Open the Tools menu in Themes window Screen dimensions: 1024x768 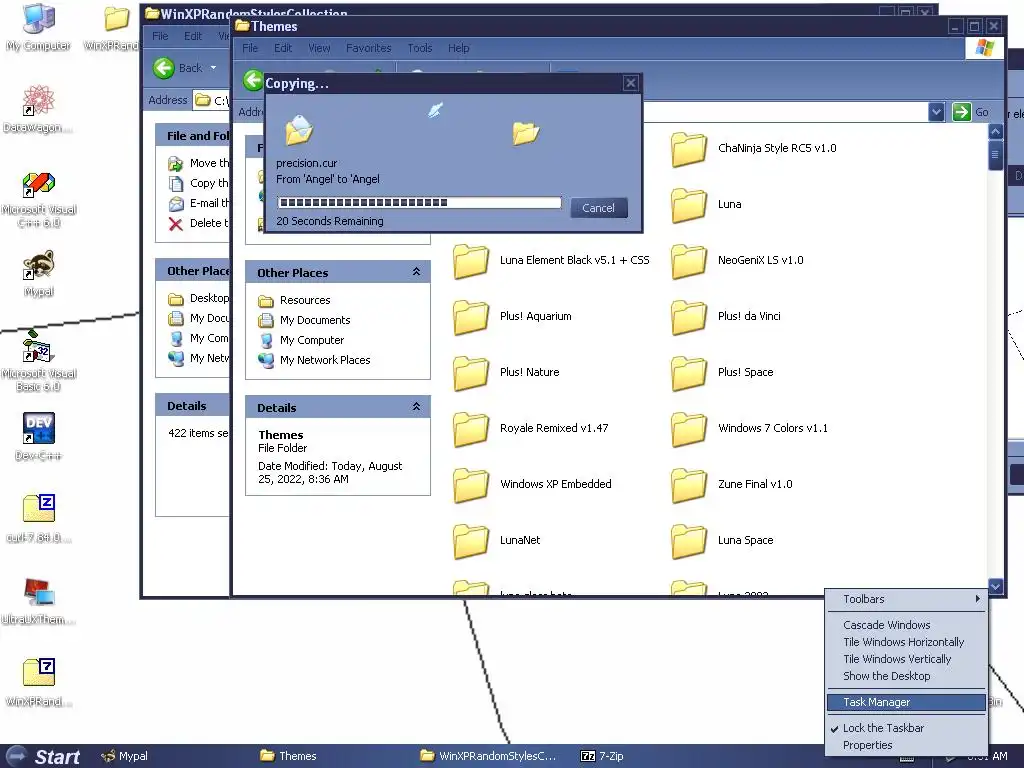(x=420, y=48)
